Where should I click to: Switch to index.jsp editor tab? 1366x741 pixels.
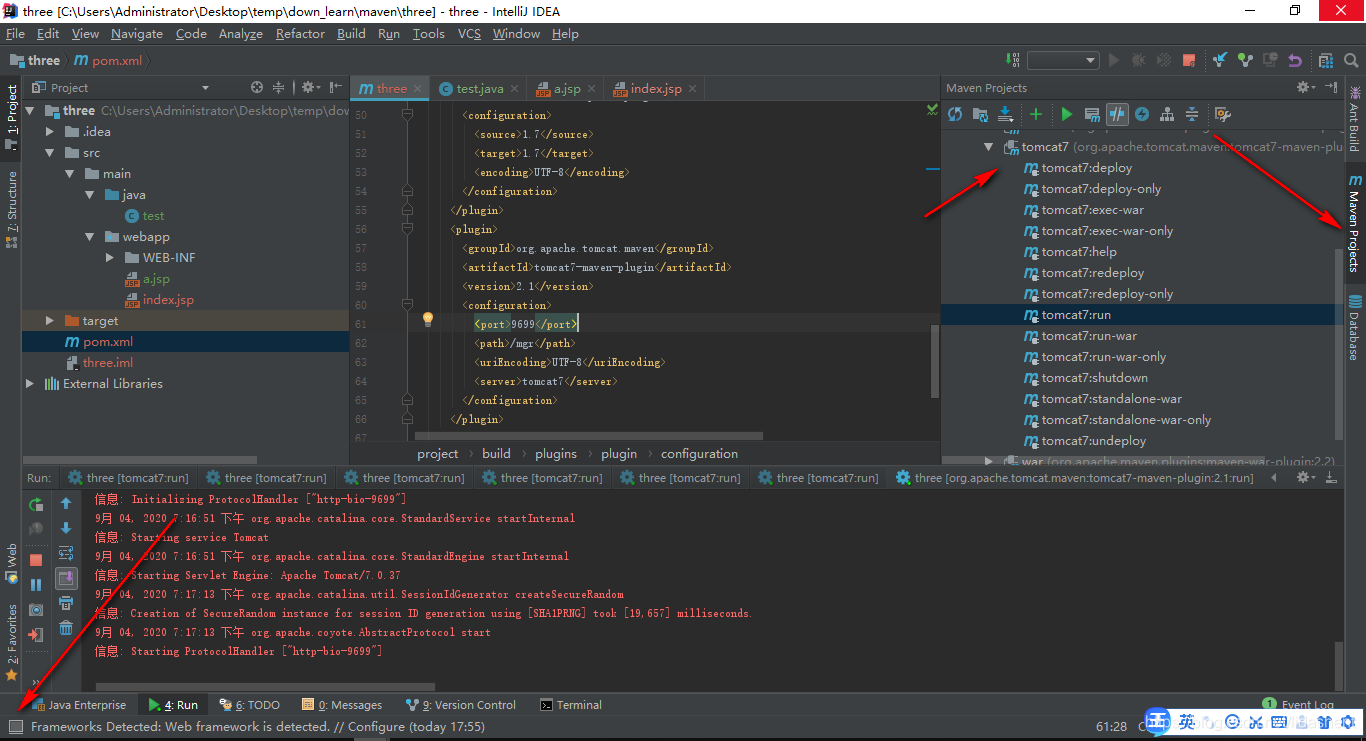(653, 88)
